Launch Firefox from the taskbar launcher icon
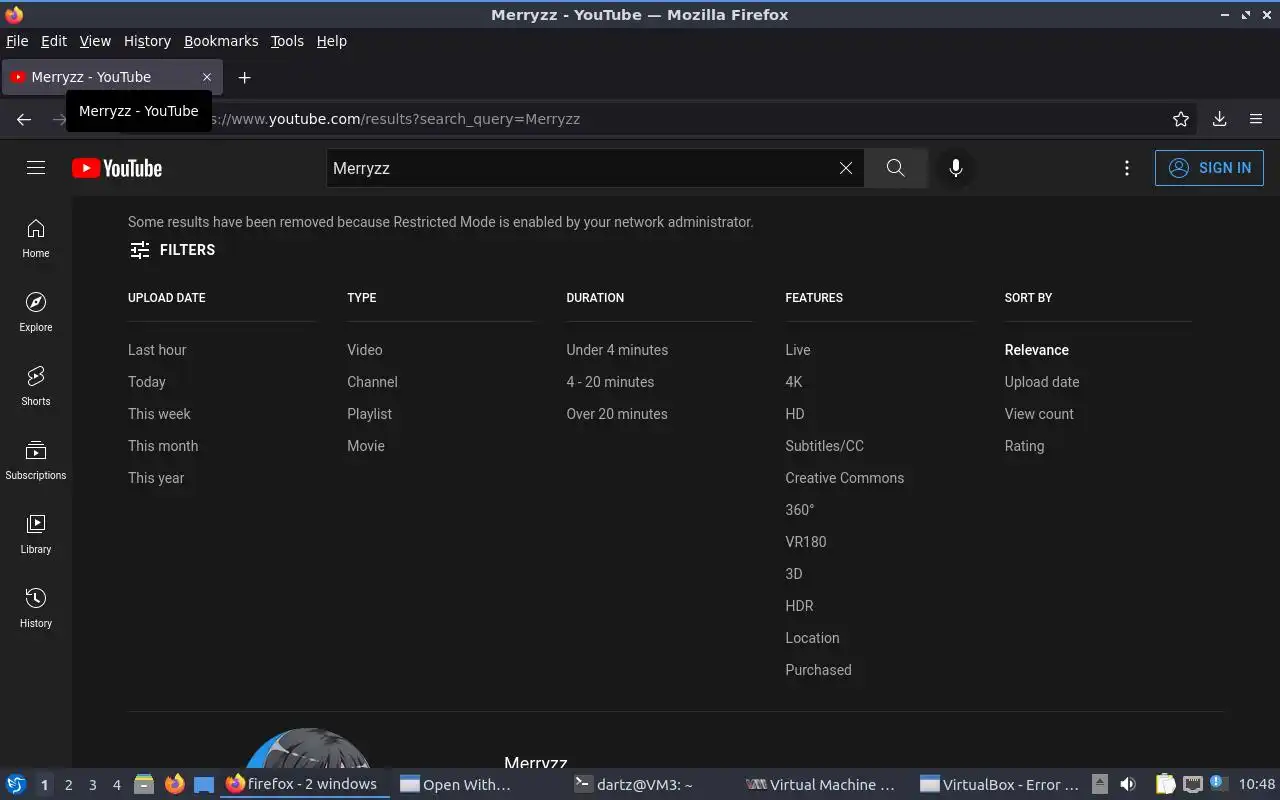Screen dimensions: 1280x800 point(175,784)
